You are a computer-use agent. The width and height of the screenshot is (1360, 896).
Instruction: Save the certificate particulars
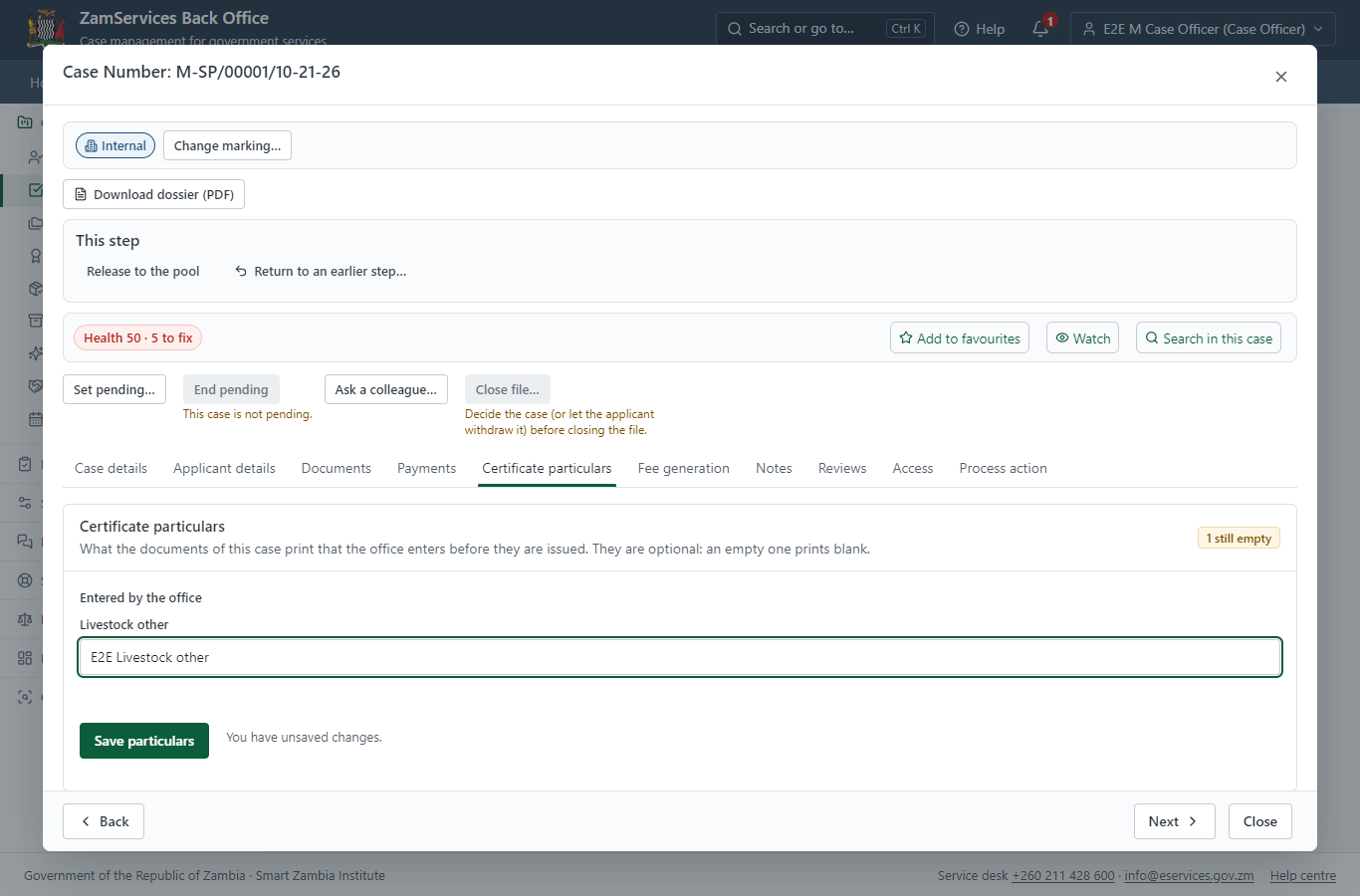pyautogui.click(x=144, y=741)
